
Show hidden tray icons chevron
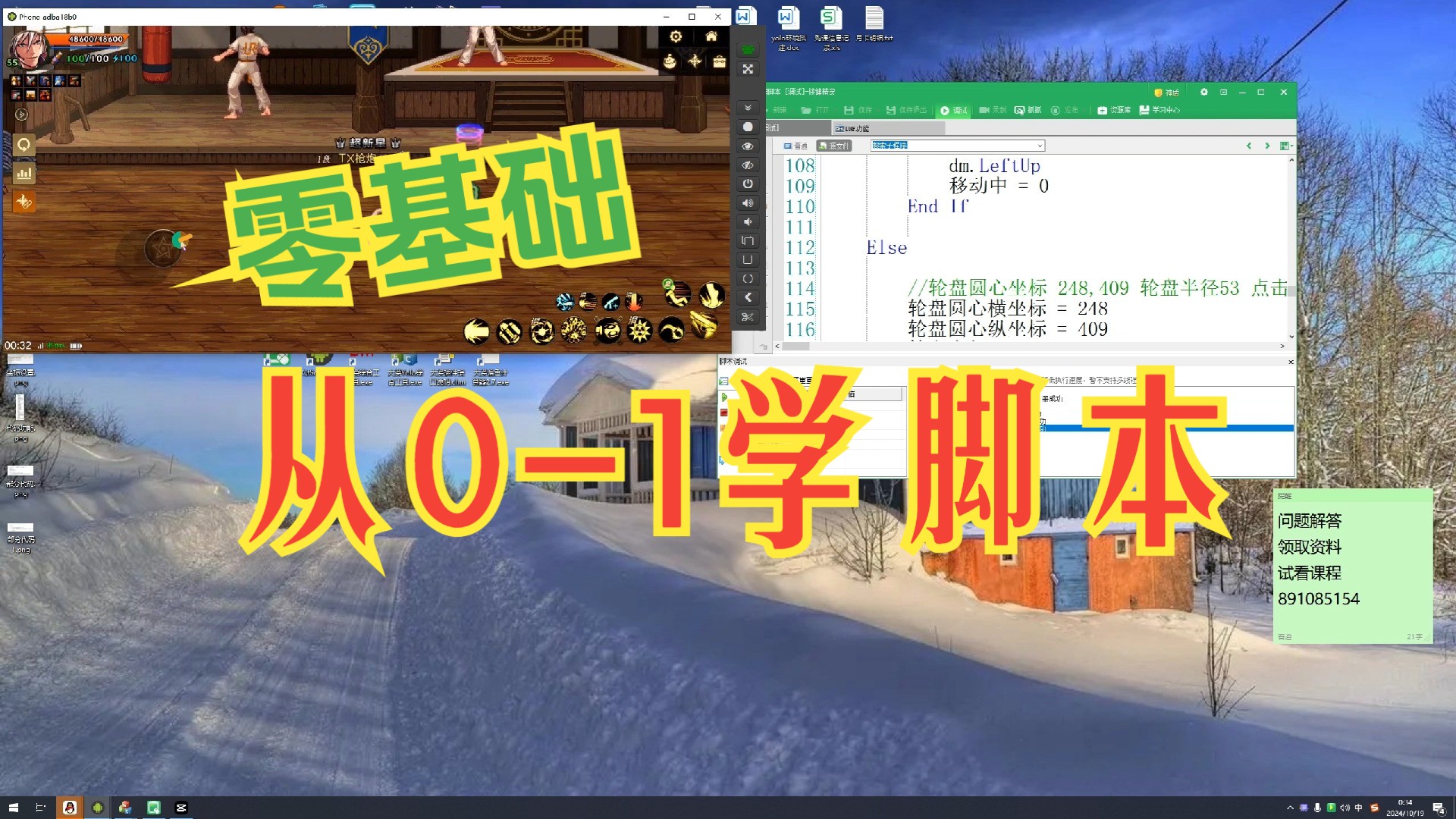coord(1289,808)
